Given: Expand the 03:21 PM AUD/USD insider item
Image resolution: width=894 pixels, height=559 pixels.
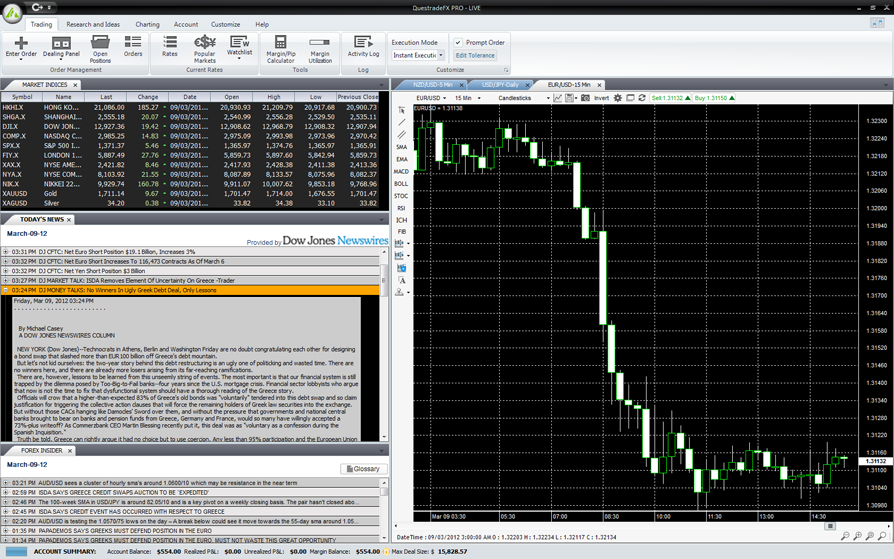Looking at the screenshot, I should point(6,483).
